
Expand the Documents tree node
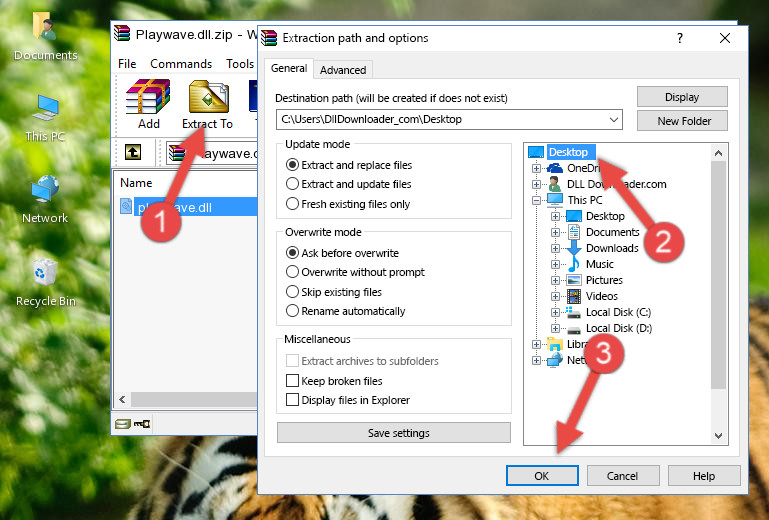pos(555,232)
